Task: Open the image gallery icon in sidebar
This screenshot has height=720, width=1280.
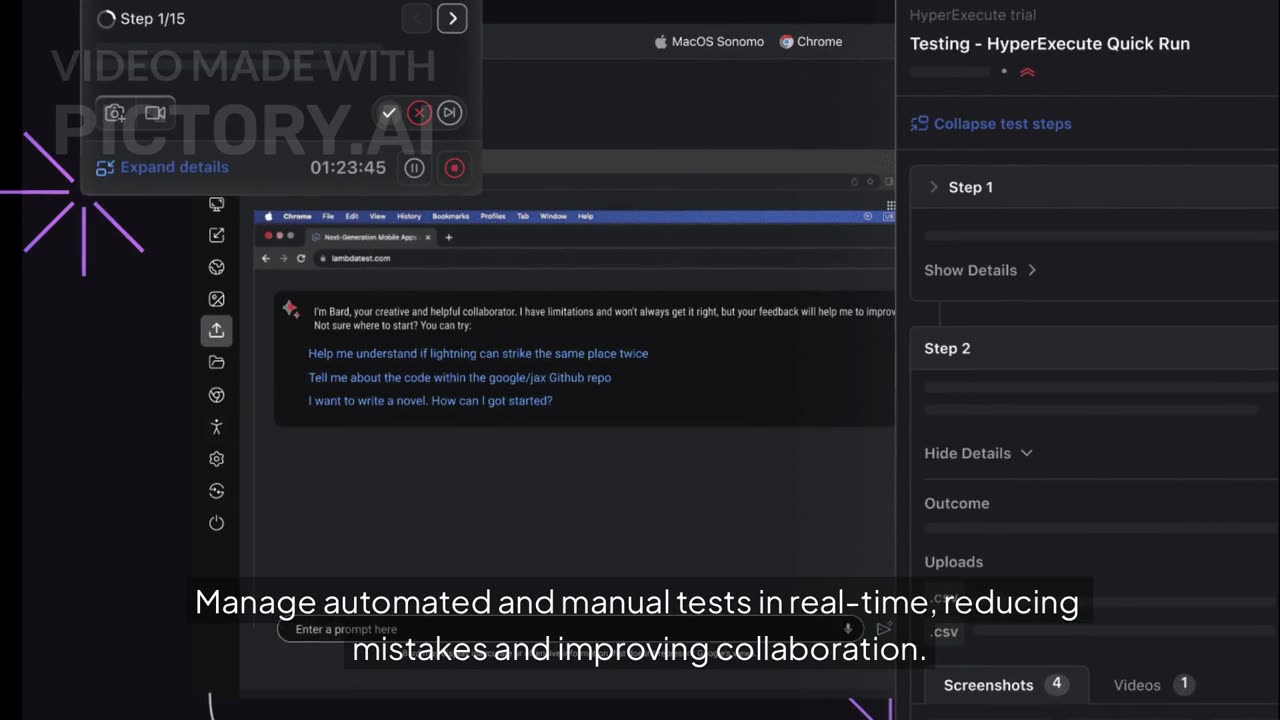Action: (x=216, y=299)
